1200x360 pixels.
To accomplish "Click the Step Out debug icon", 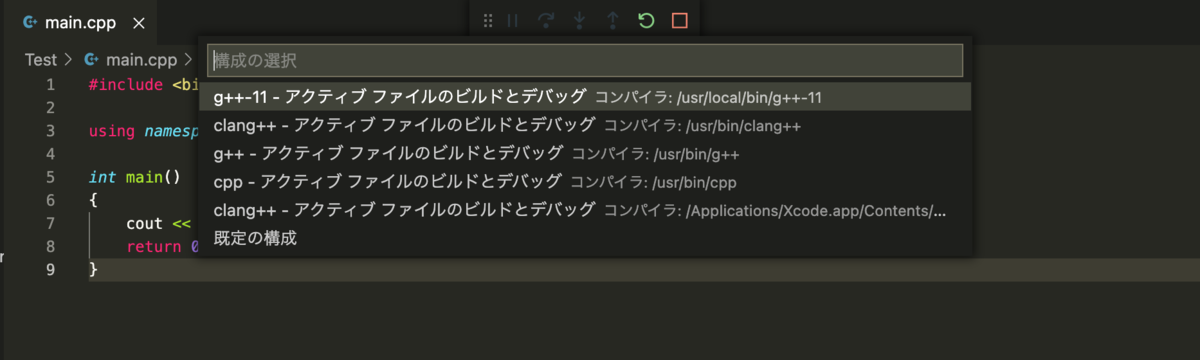I will coord(613,20).
